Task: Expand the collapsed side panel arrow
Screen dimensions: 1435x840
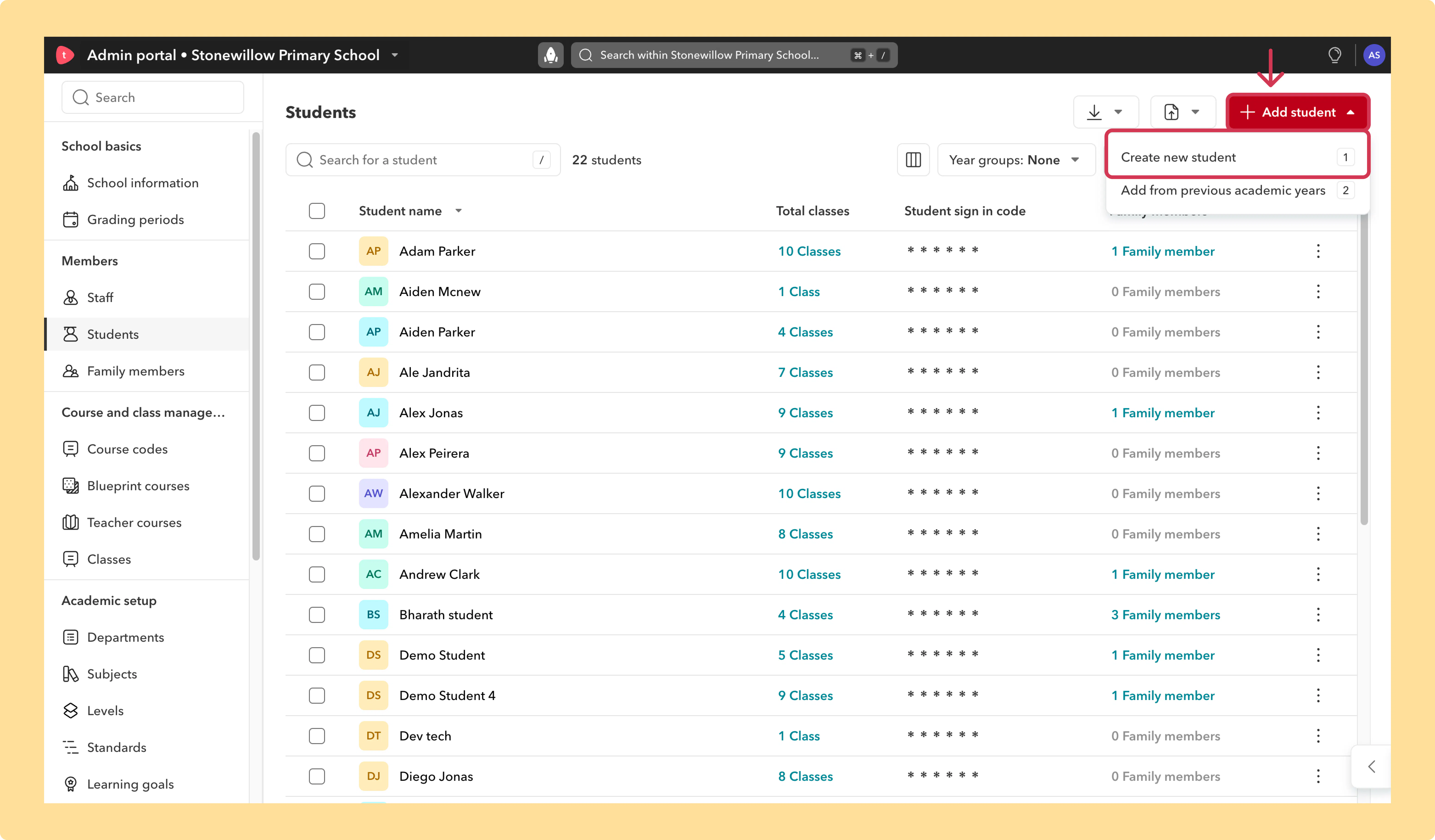Action: (1371, 767)
